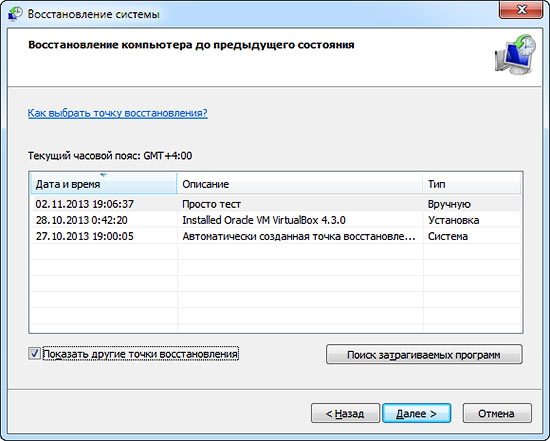
Task: Click the 'Система' type cell
Action: tap(448, 236)
